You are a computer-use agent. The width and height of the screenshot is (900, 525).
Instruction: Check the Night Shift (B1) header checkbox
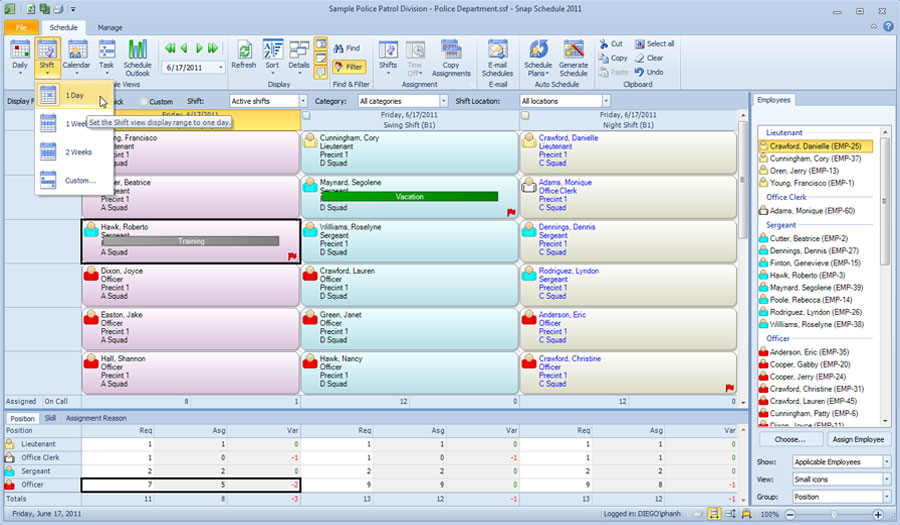coord(525,115)
